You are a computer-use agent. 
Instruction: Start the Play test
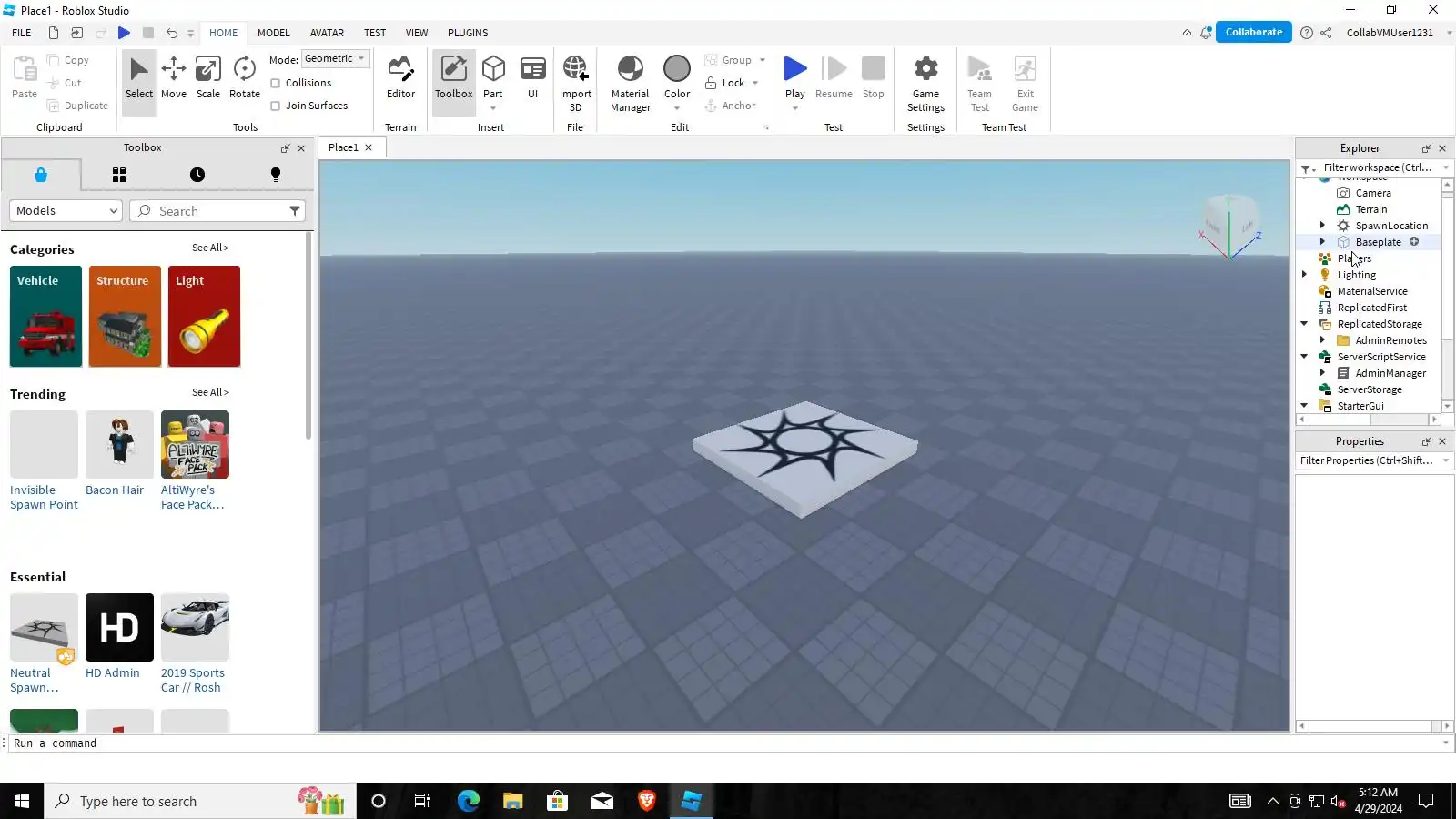click(795, 76)
